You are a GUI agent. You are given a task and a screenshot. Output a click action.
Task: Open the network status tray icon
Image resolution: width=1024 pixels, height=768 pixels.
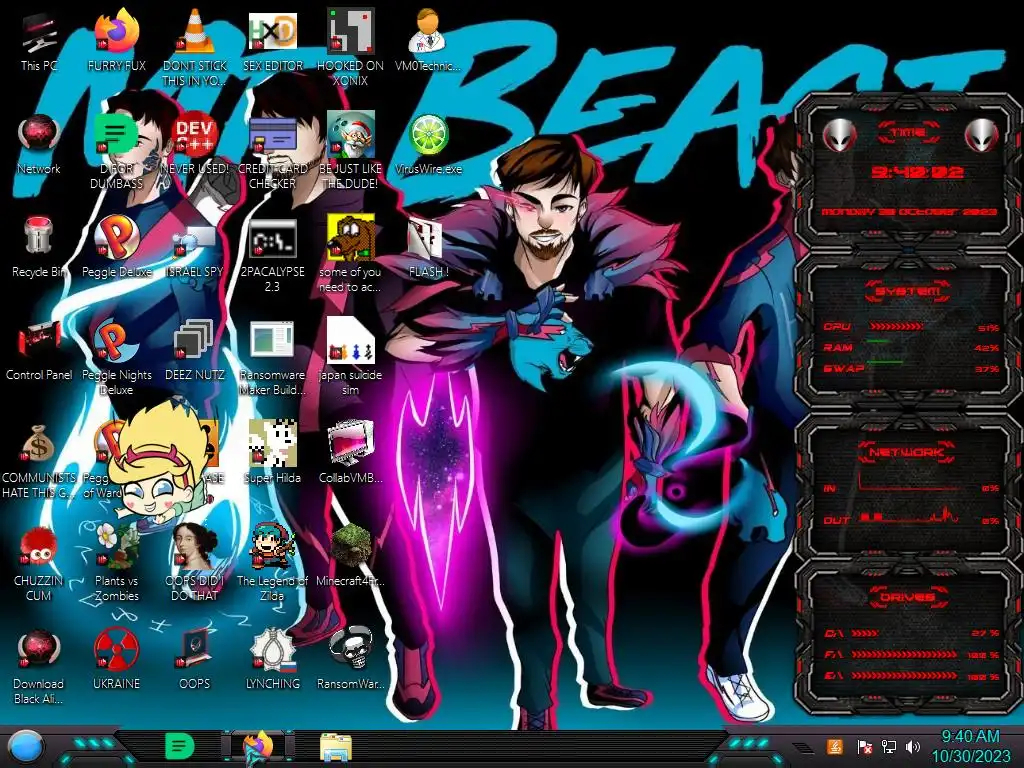click(x=888, y=746)
